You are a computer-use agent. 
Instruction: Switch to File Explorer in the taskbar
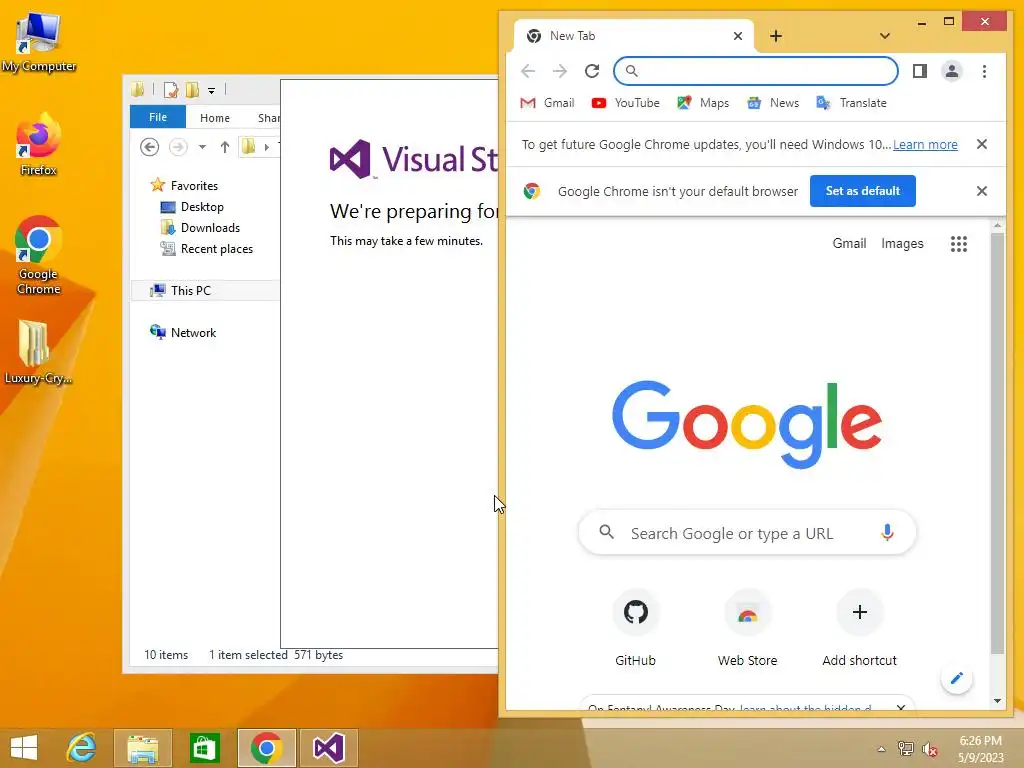click(143, 748)
